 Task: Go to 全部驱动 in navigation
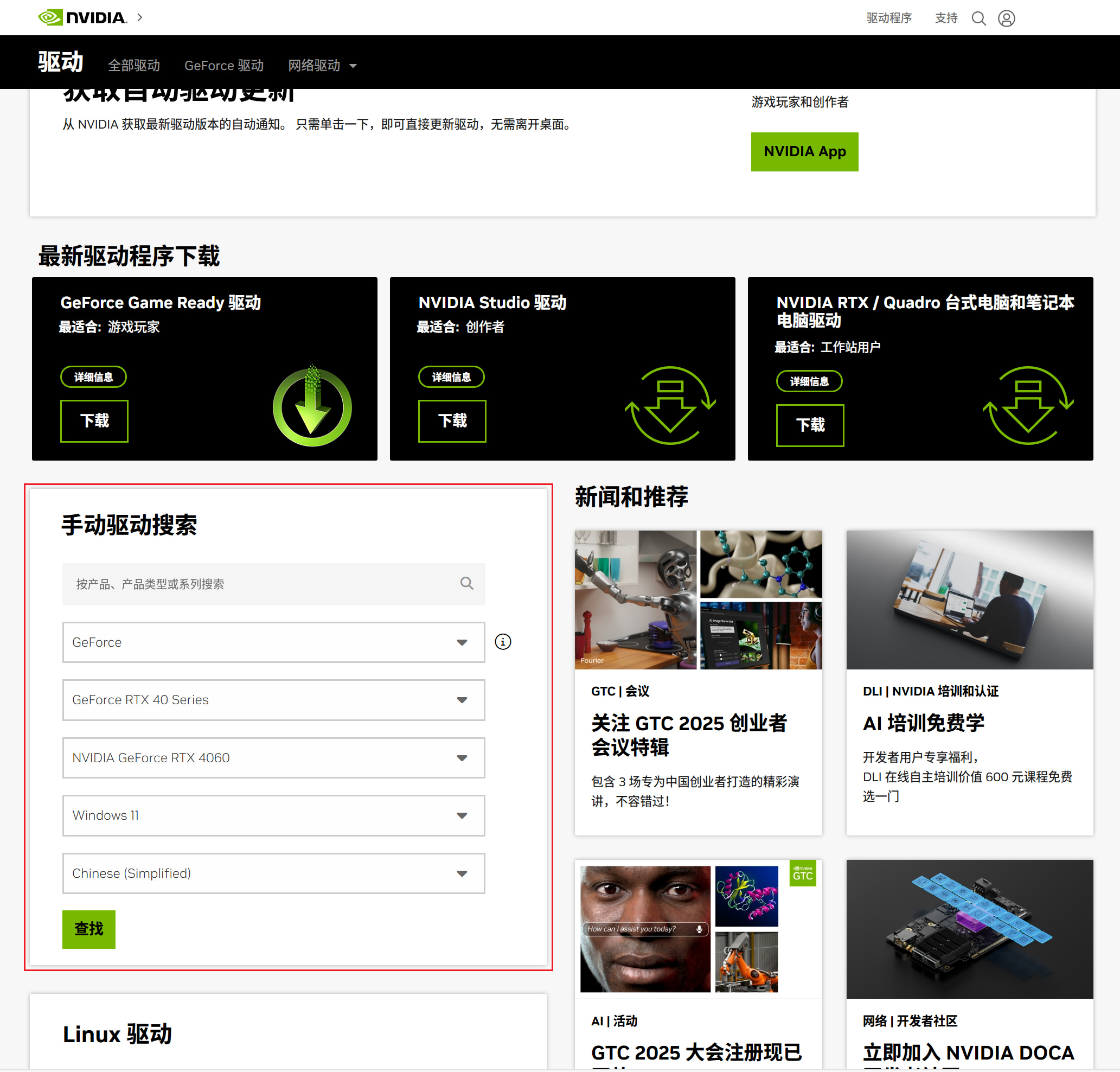tap(133, 66)
